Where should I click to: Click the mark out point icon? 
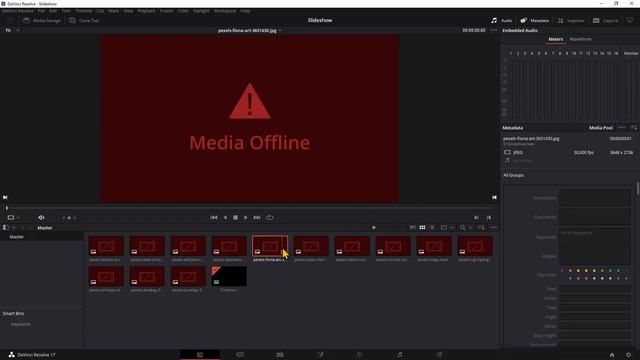click(489, 218)
